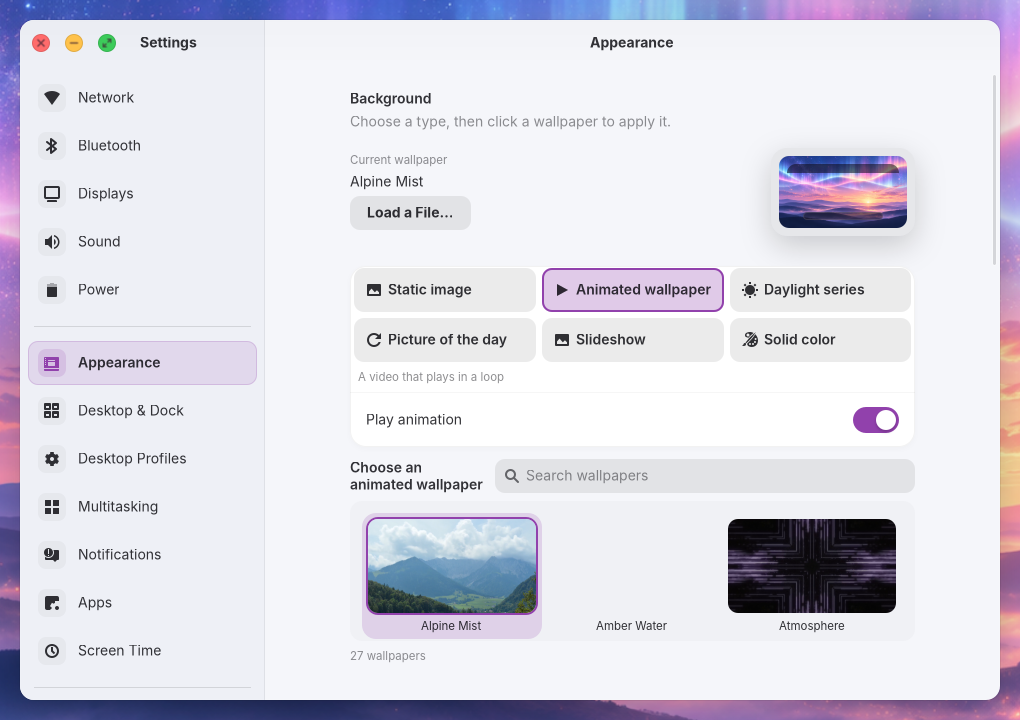Select Picture of the day type
Screen dimensions: 1020x720
(x=445, y=340)
